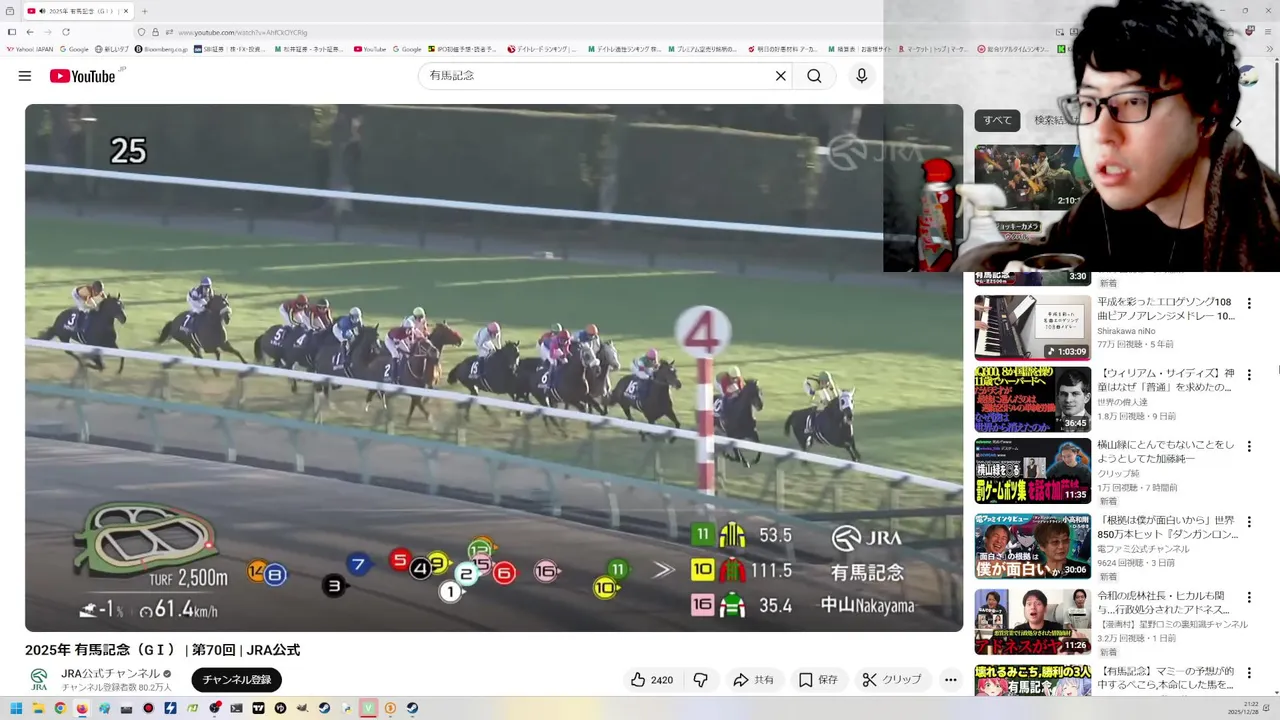Open the 横山緑 video thumbnail
1280x720 pixels.
point(1033,471)
